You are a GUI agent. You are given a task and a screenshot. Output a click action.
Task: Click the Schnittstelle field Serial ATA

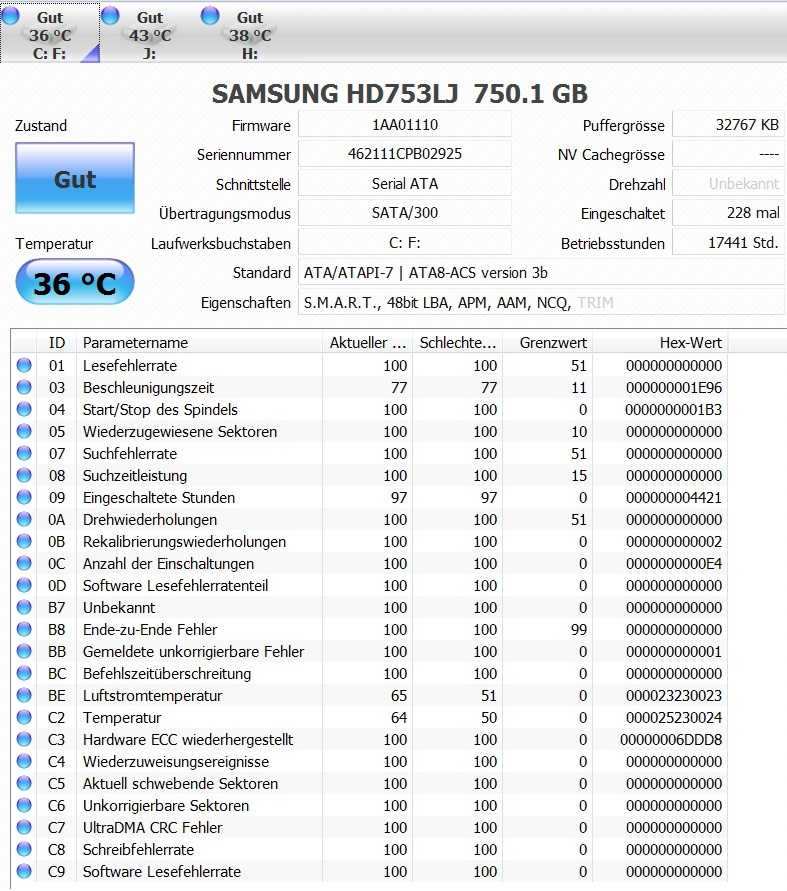pyautogui.click(x=405, y=184)
